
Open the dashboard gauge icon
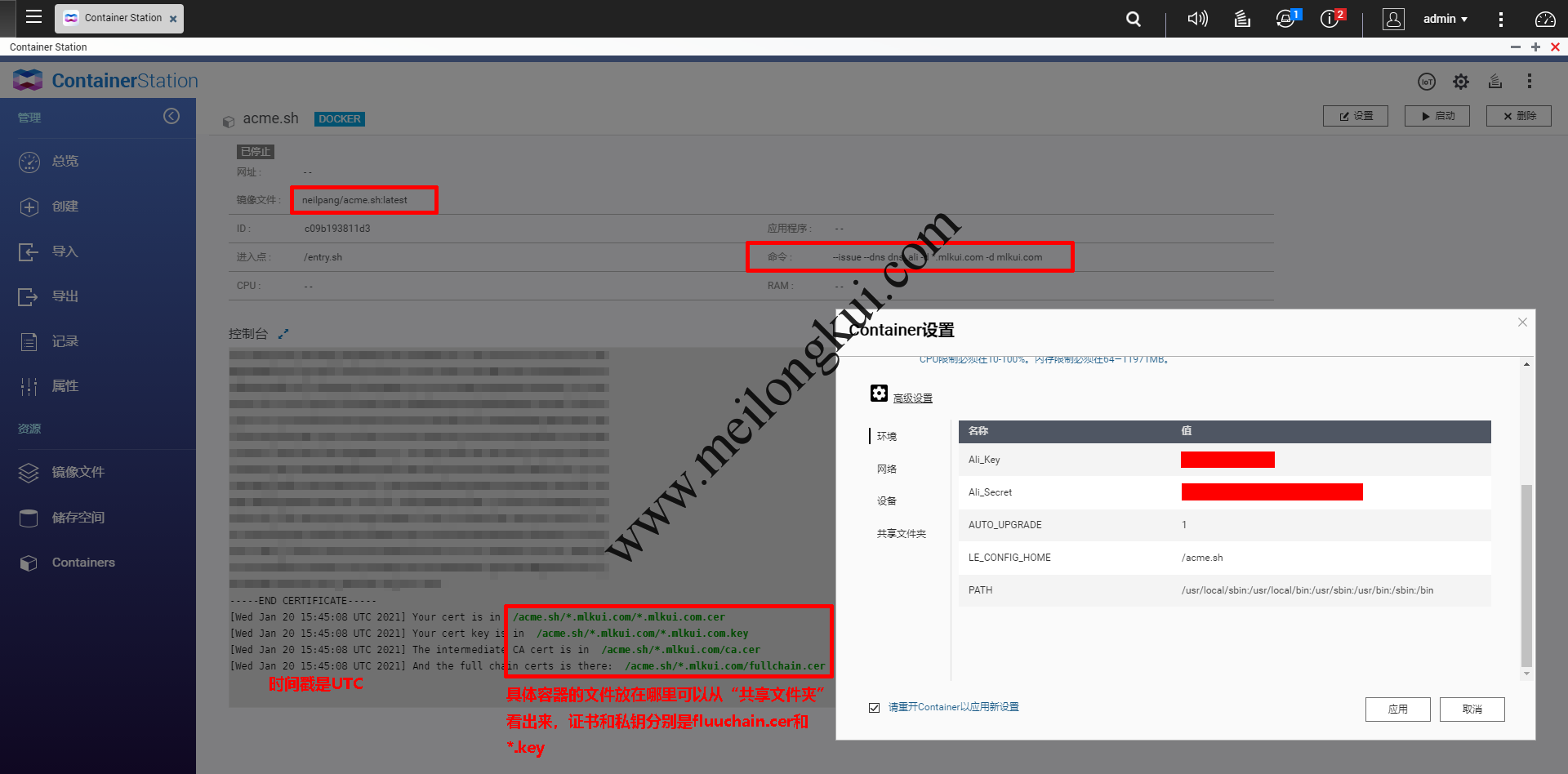1545,19
